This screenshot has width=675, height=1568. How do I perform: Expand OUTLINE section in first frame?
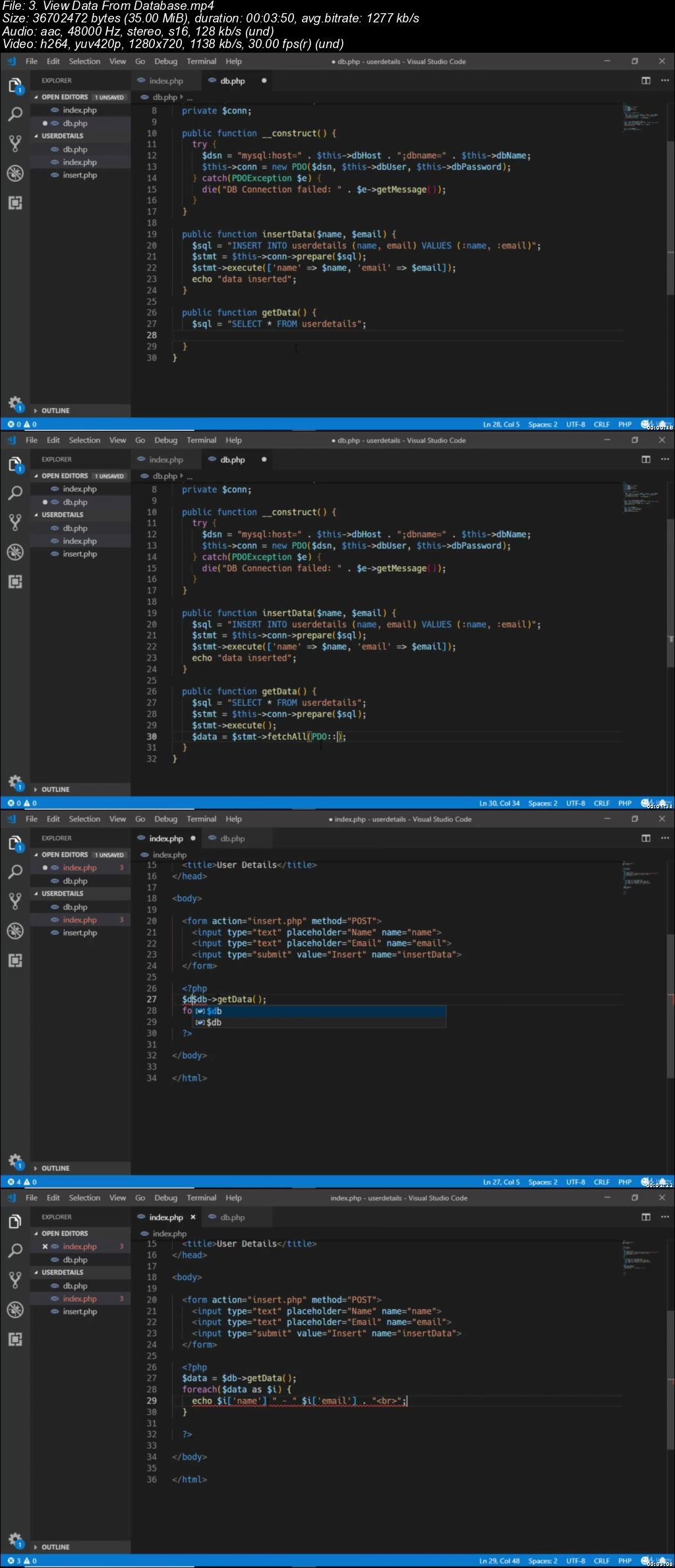[55, 410]
